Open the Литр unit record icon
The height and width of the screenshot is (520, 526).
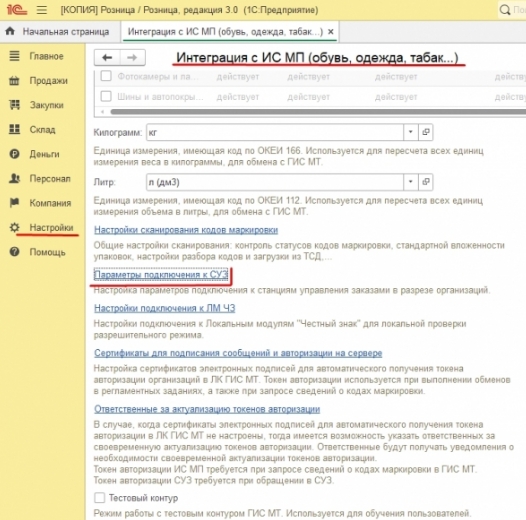click(x=426, y=182)
